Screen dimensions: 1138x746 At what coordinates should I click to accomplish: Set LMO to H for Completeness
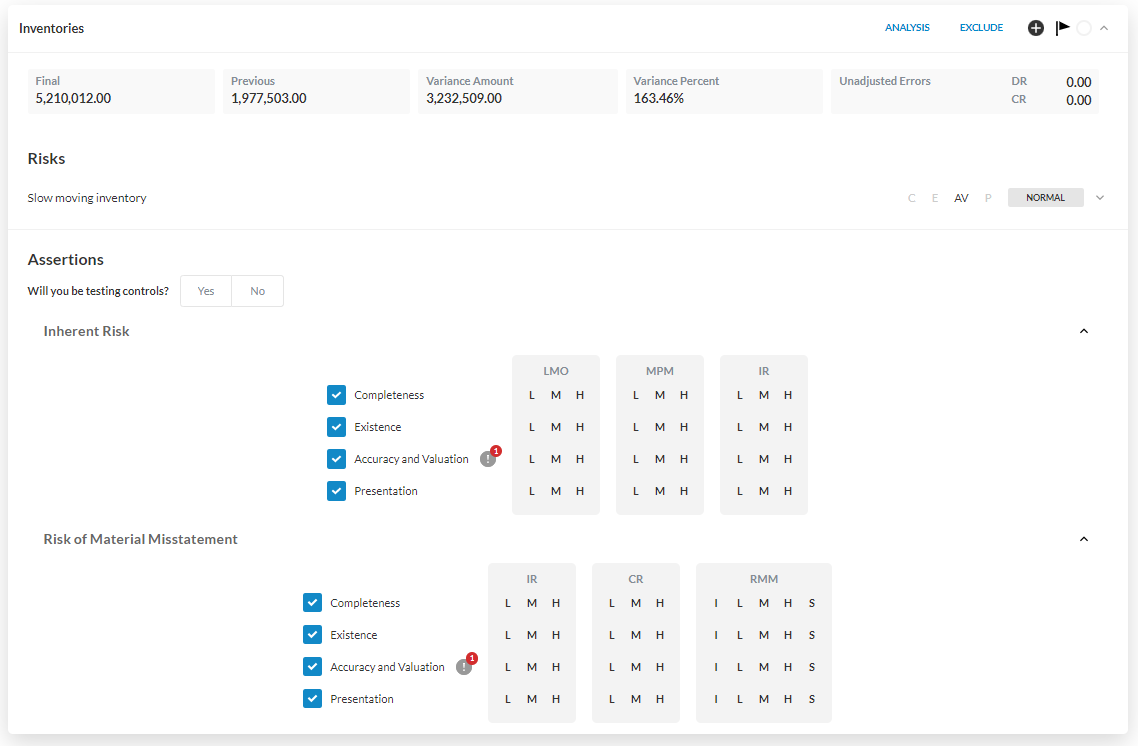click(x=580, y=395)
